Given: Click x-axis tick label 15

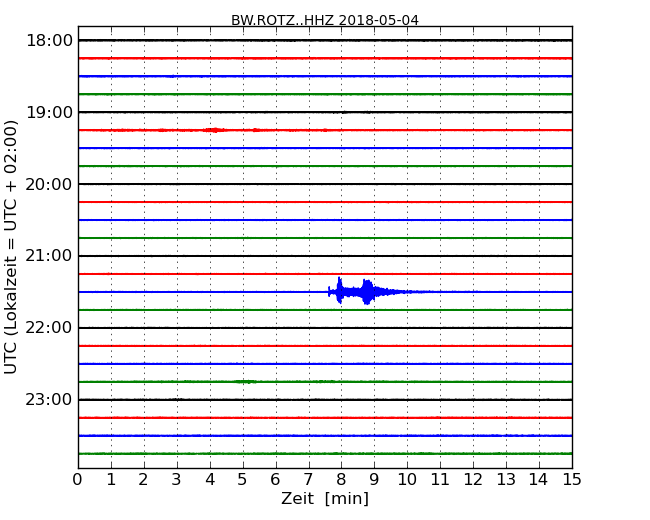Looking at the screenshot, I should 572,480.
